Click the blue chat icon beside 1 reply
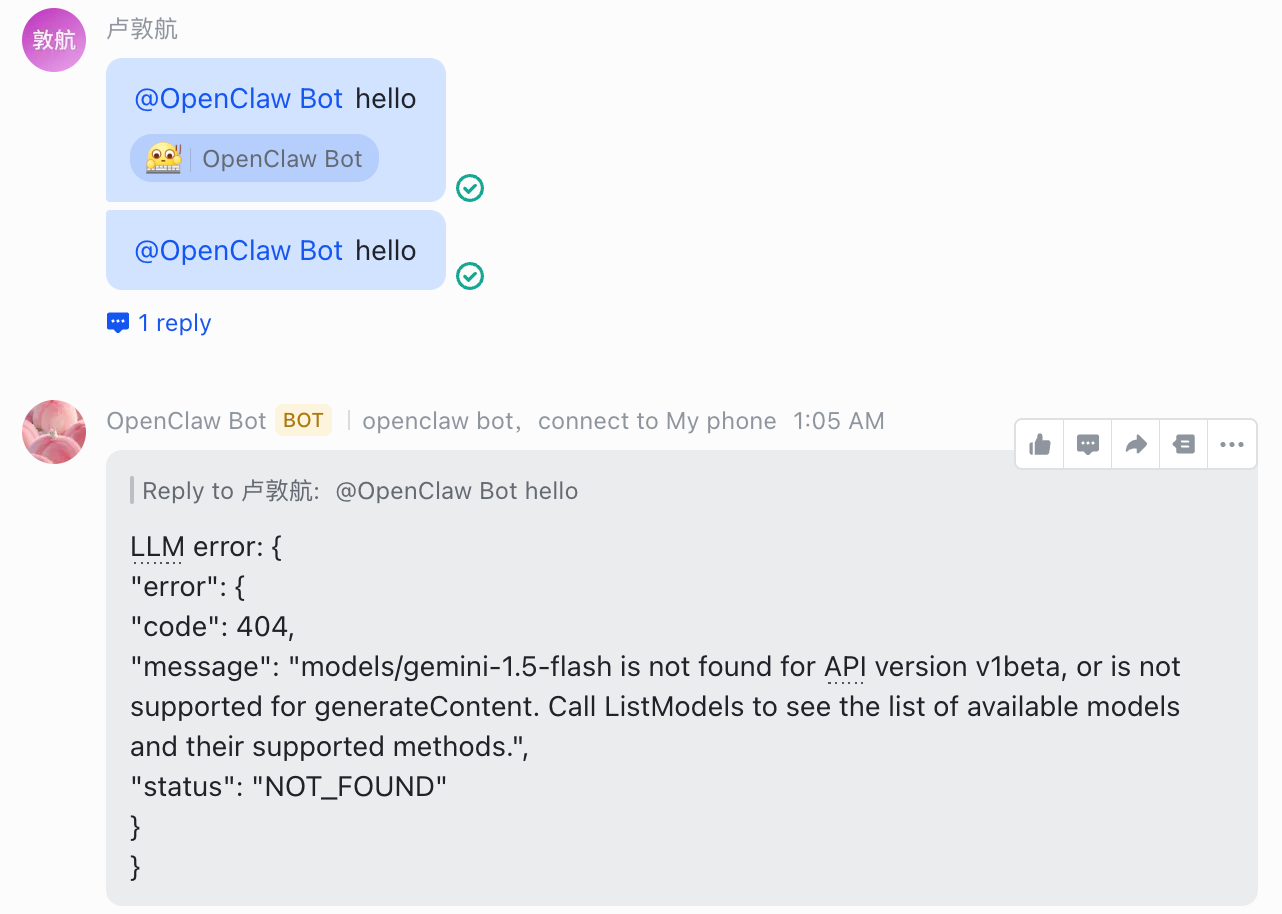This screenshot has width=1282, height=914. 118,323
